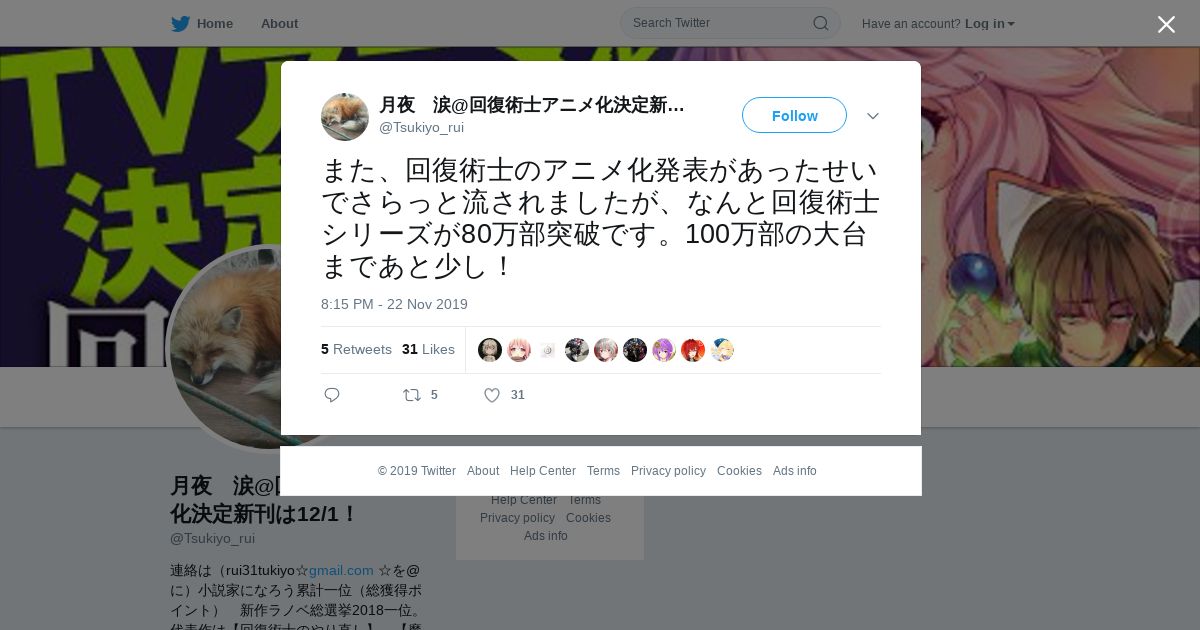The height and width of the screenshot is (630, 1200).
Task: Open the Log in dropdown
Action: click(990, 24)
